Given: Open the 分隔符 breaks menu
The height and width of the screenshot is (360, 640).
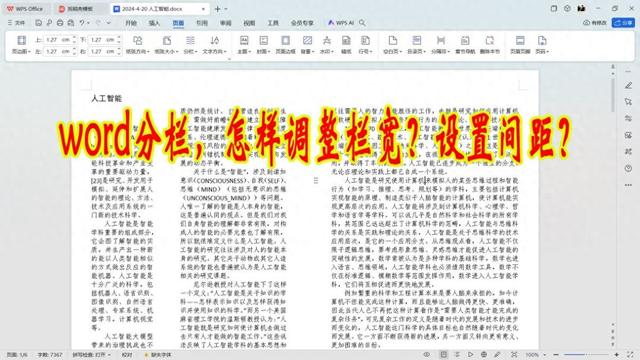Looking at the screenshot, I should click(x=440, y=45).
